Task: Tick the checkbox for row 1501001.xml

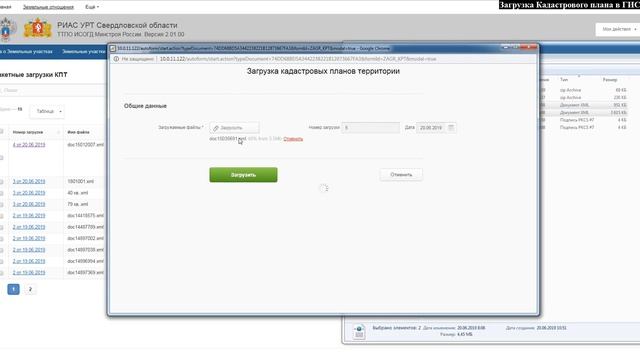Action: [2, 182]
